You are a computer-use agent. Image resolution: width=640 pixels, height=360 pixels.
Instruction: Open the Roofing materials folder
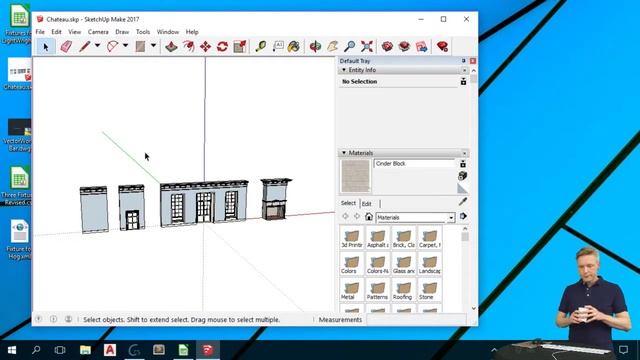click(x=404, y=291)
